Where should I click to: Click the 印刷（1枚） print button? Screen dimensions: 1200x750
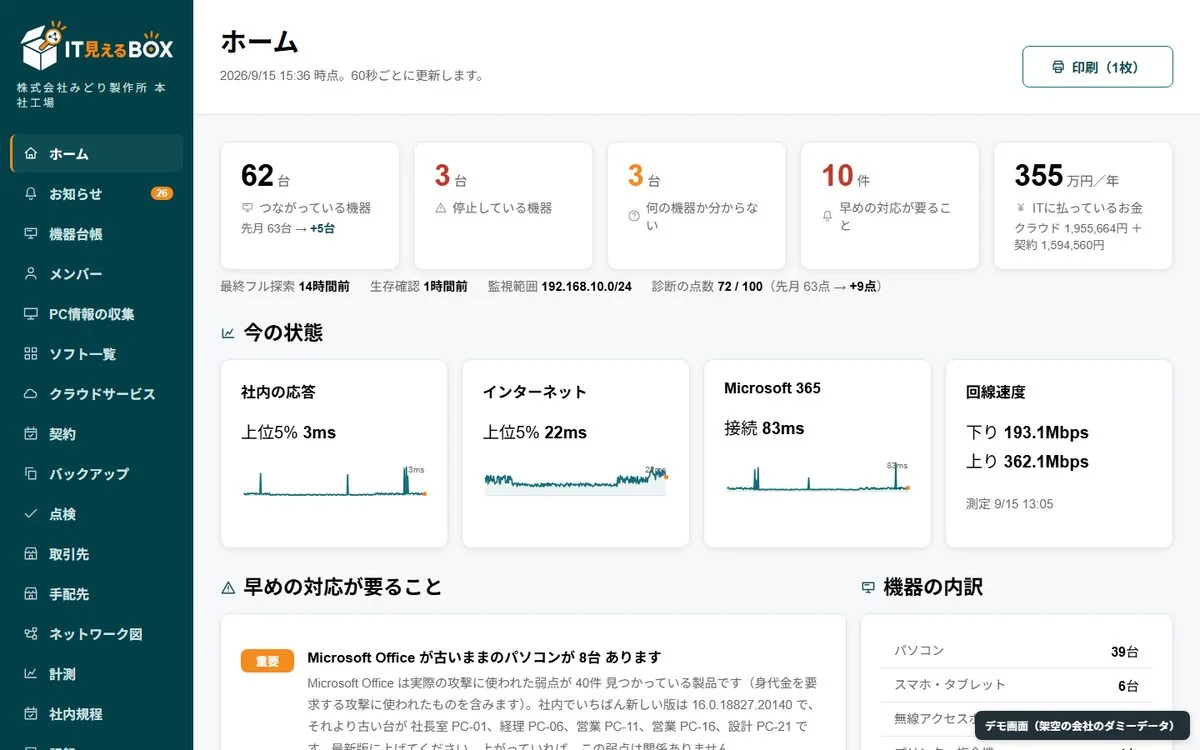tap(1097, 67)
